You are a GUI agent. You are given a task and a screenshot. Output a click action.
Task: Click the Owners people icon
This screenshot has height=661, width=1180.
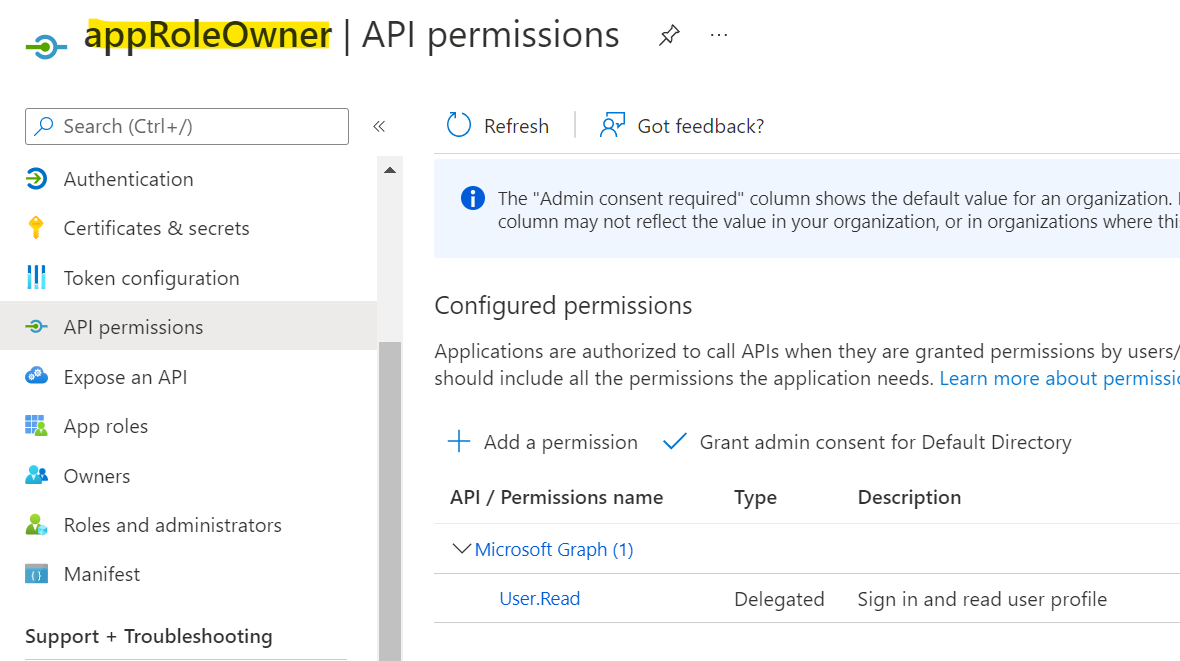click(36, 475)
